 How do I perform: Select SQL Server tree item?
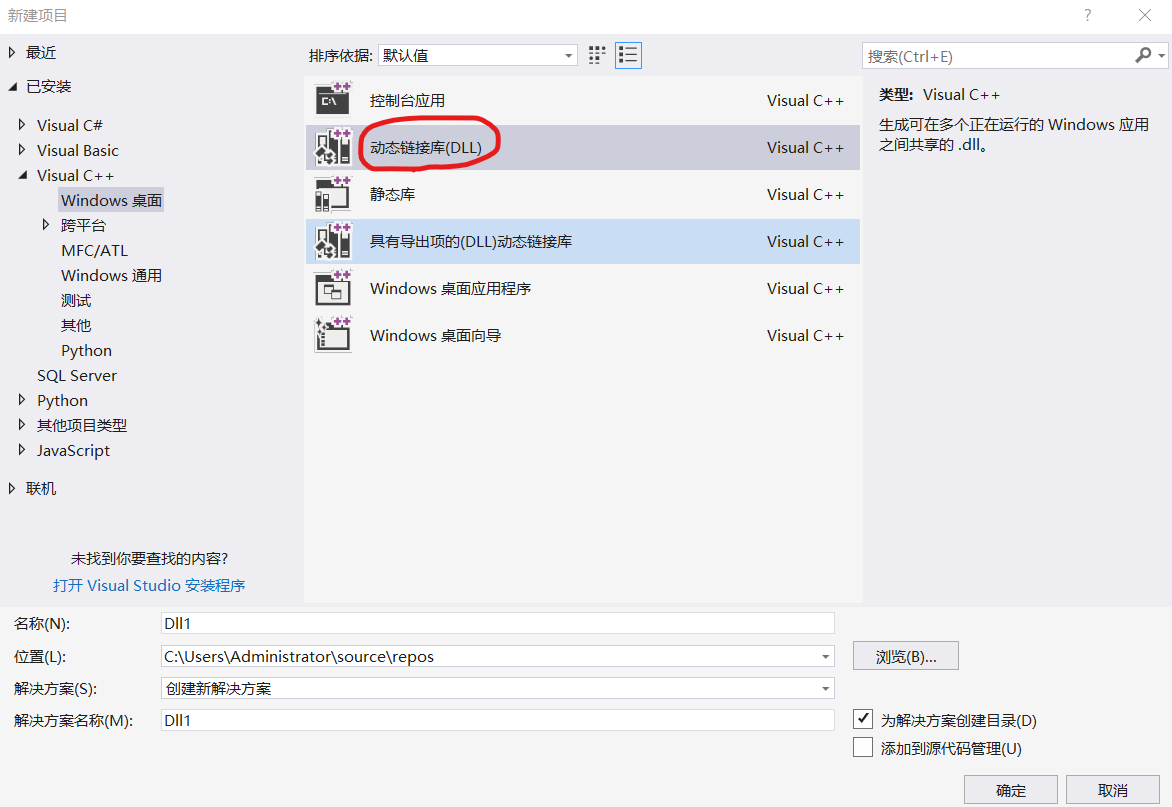(x=77, y=375)
